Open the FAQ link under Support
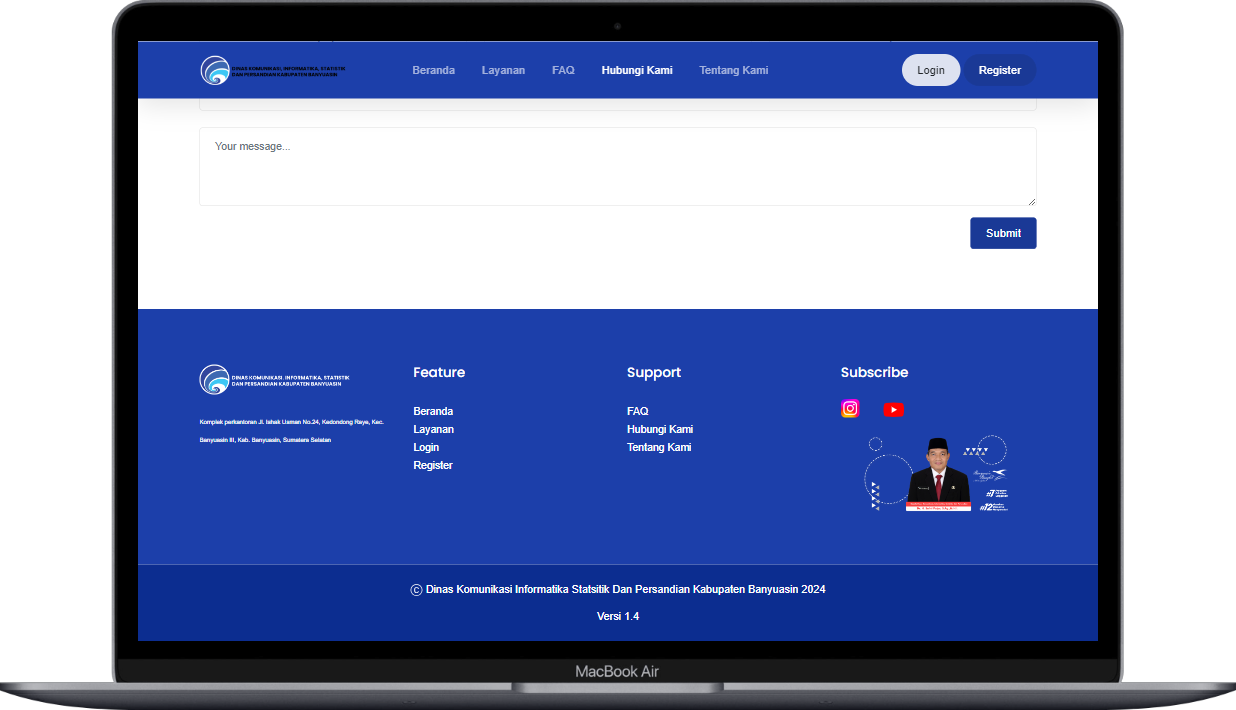Viewport: 1236px width, 710px height. point(637,411)
